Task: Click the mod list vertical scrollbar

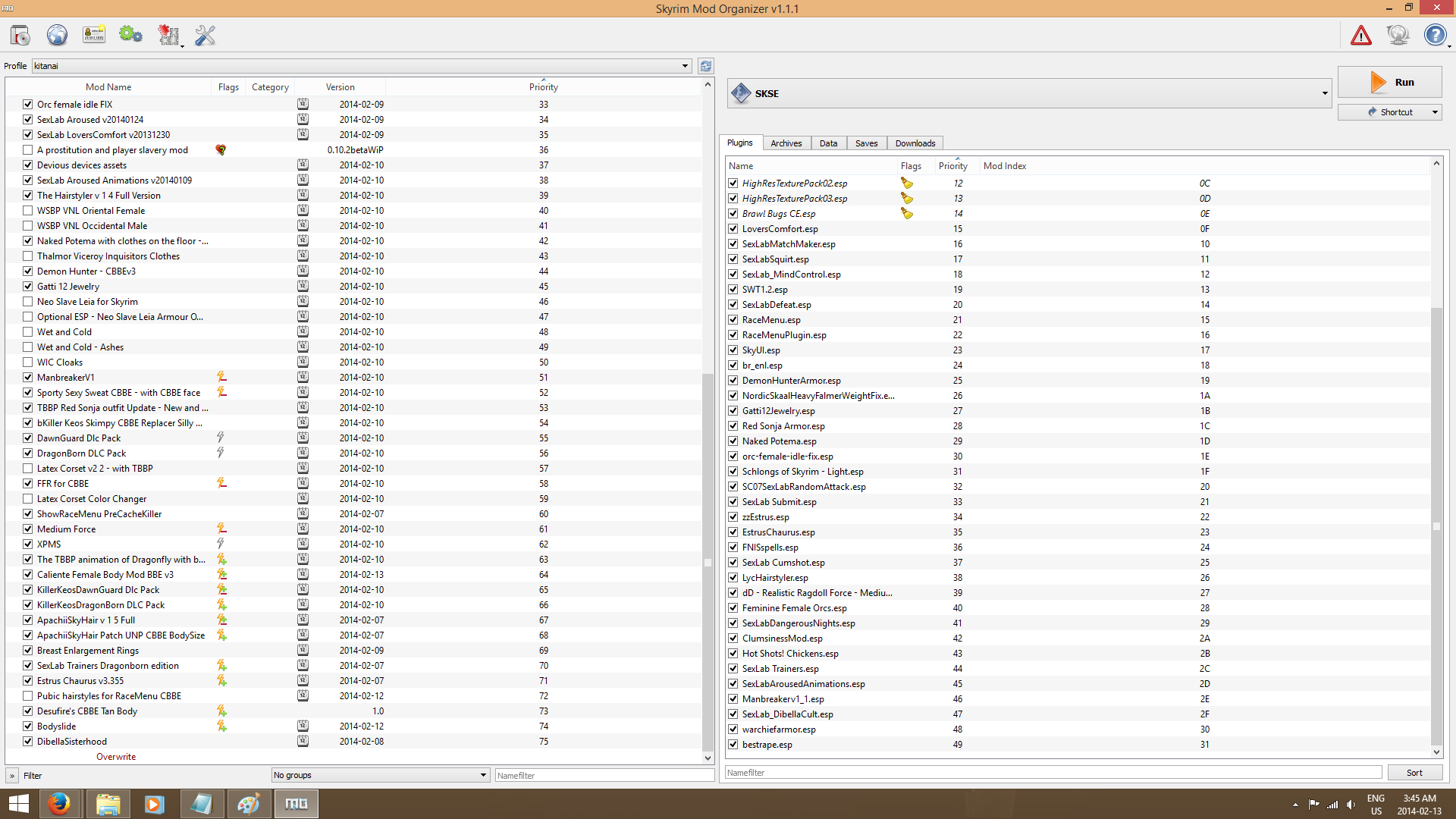Action: point(708,561)
